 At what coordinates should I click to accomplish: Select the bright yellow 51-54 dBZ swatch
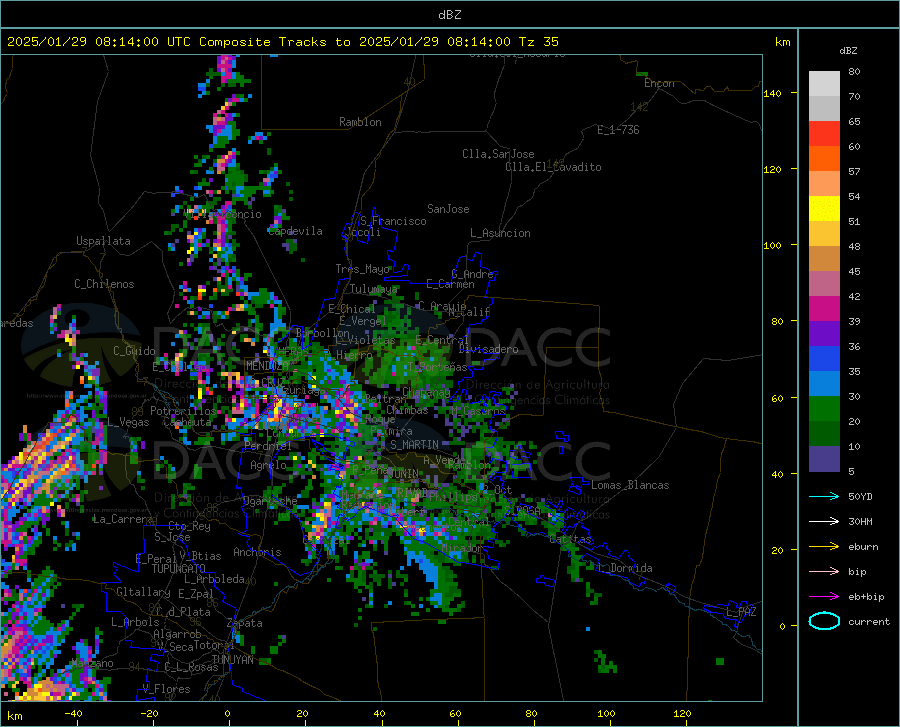click(x=824, y=209)
